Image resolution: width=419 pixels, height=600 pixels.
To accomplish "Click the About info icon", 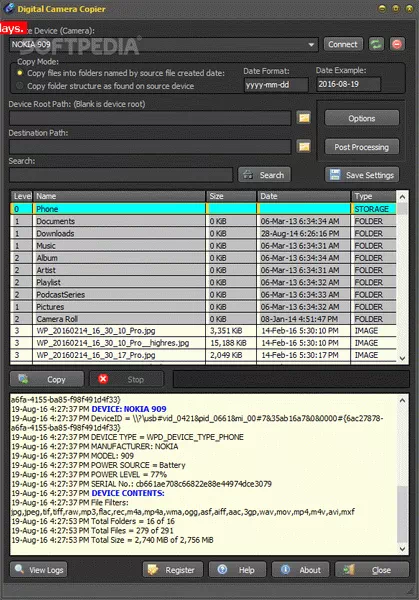I will (x=285, y=569).
